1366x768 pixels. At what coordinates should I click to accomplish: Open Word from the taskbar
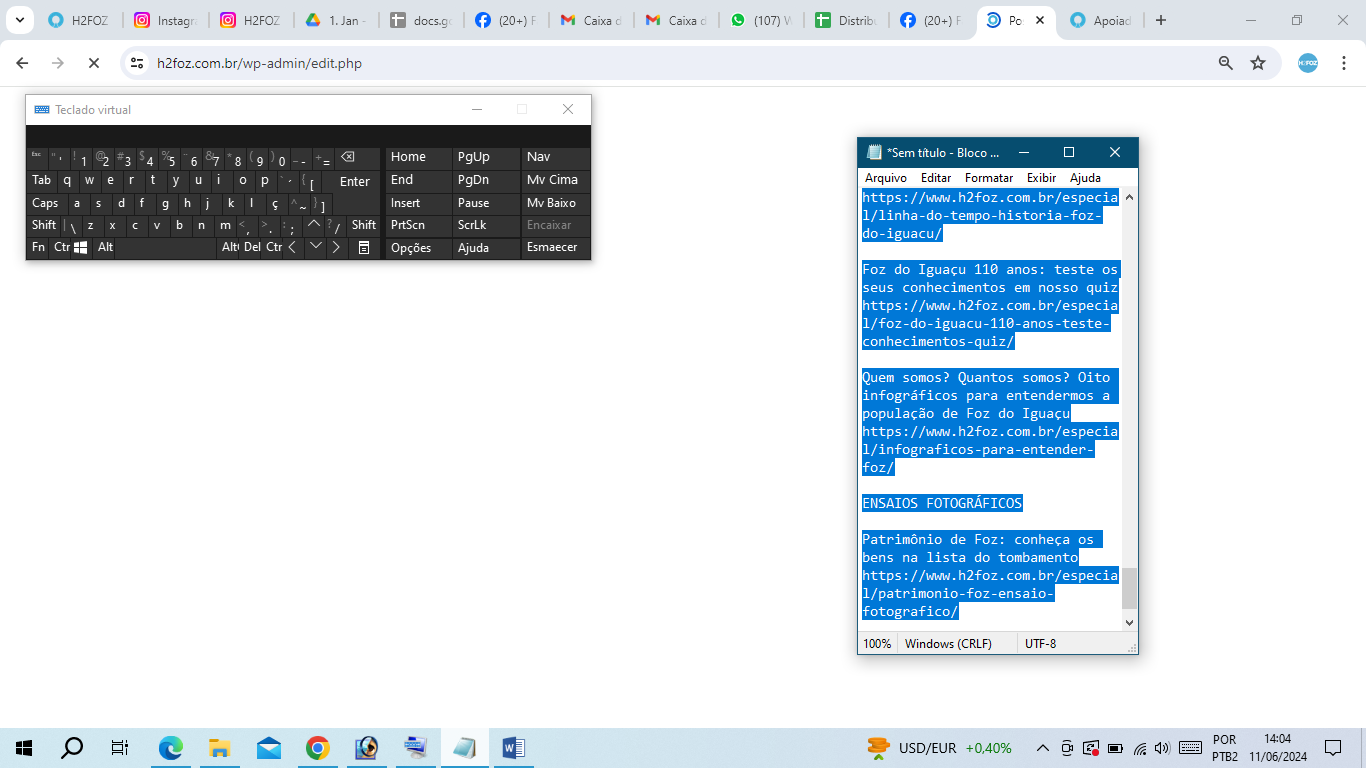click(514, 748)
